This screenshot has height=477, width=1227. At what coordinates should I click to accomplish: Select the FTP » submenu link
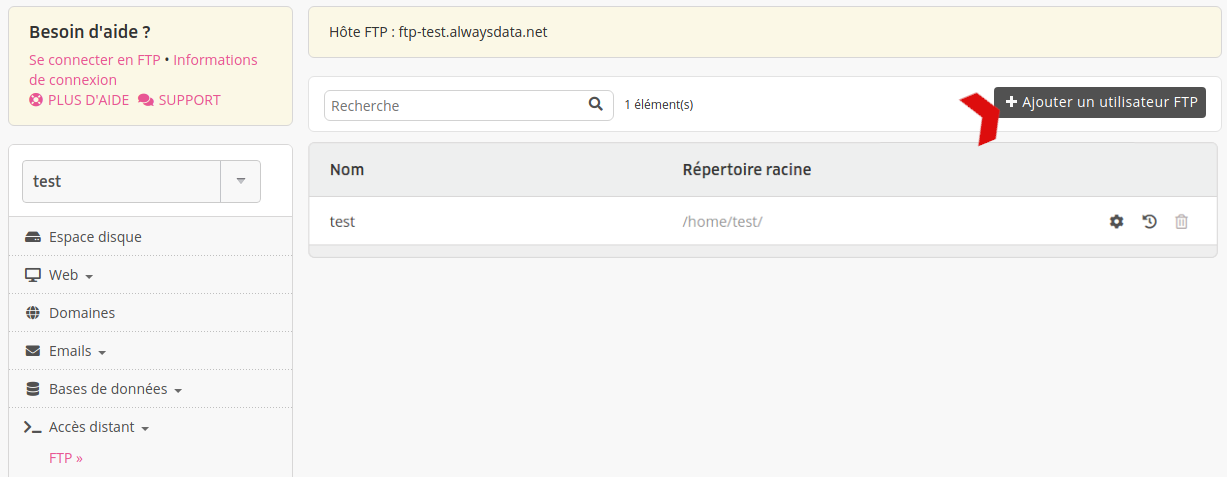click(x=66, y=458)
